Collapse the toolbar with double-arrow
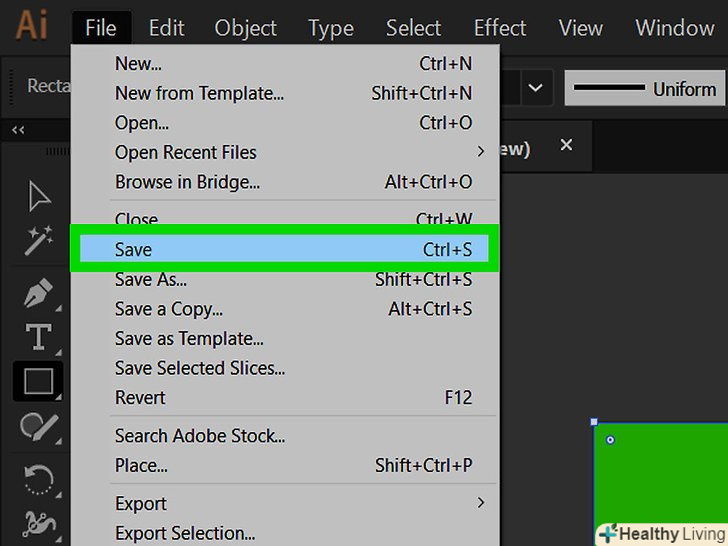728x546 pixels. [18, 130]
